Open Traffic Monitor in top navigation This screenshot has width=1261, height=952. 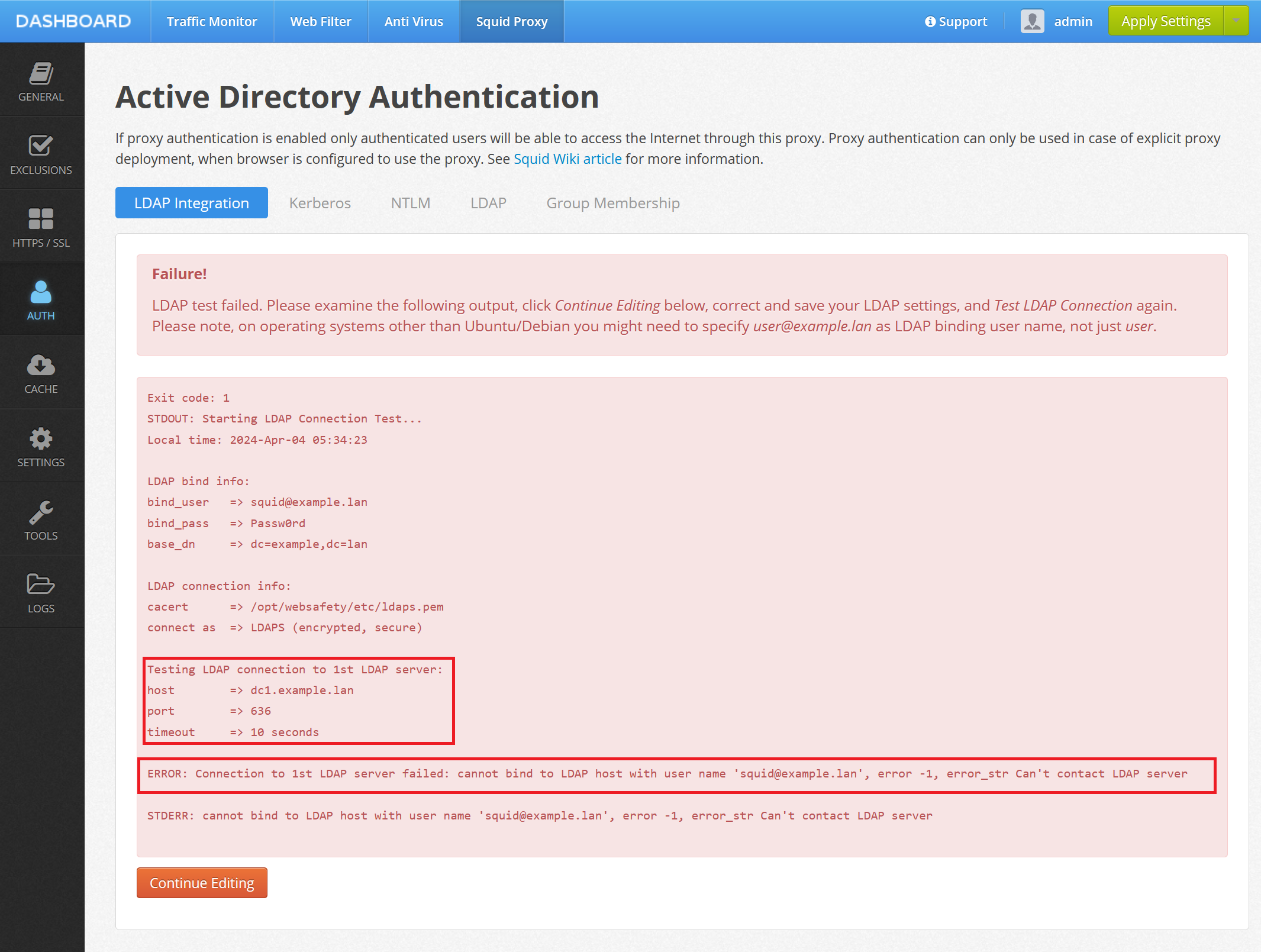tap(211, 21)
